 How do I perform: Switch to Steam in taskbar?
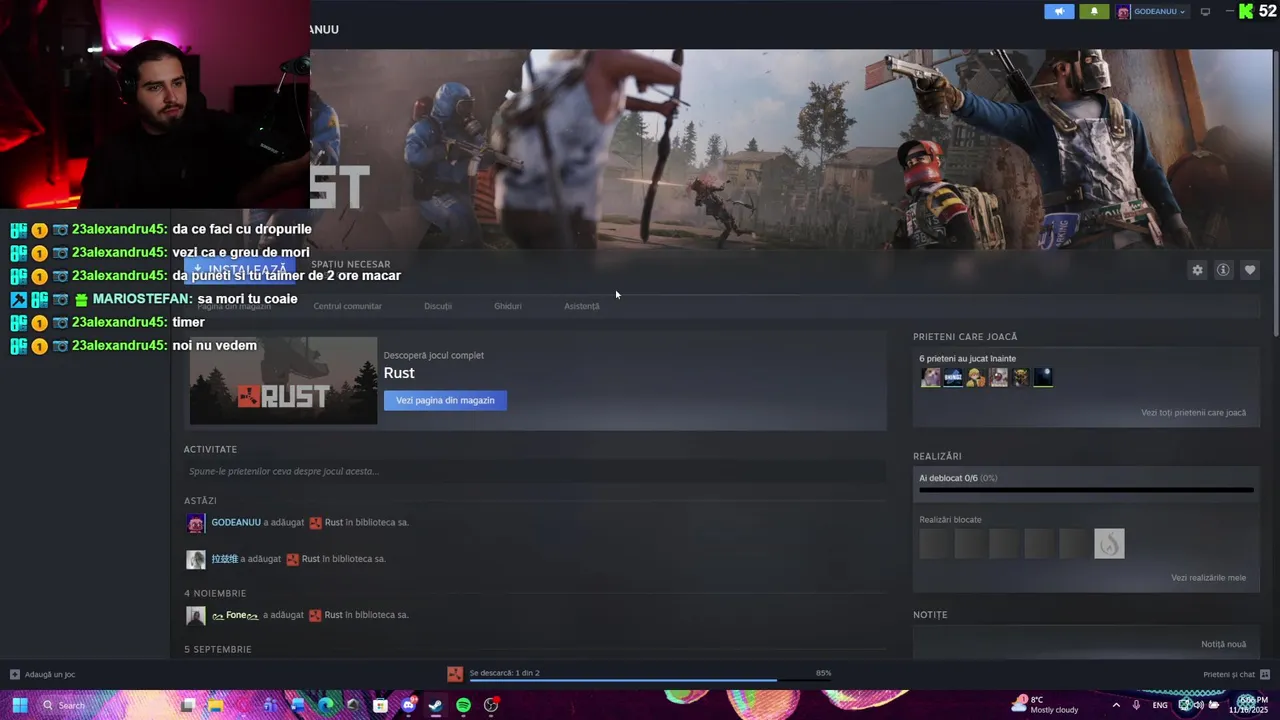436,705
